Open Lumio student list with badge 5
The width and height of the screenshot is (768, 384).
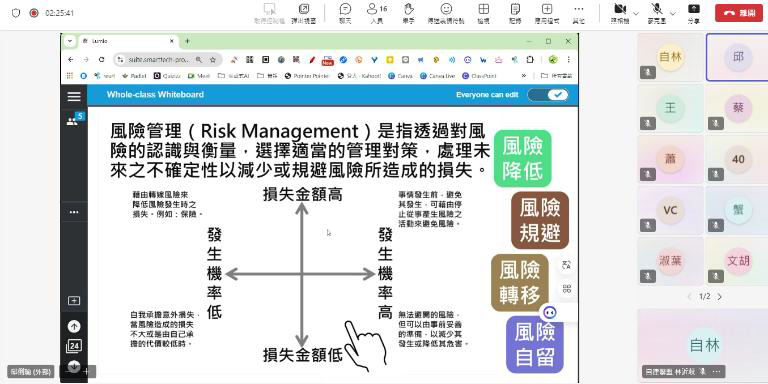(x=74, y=120)
